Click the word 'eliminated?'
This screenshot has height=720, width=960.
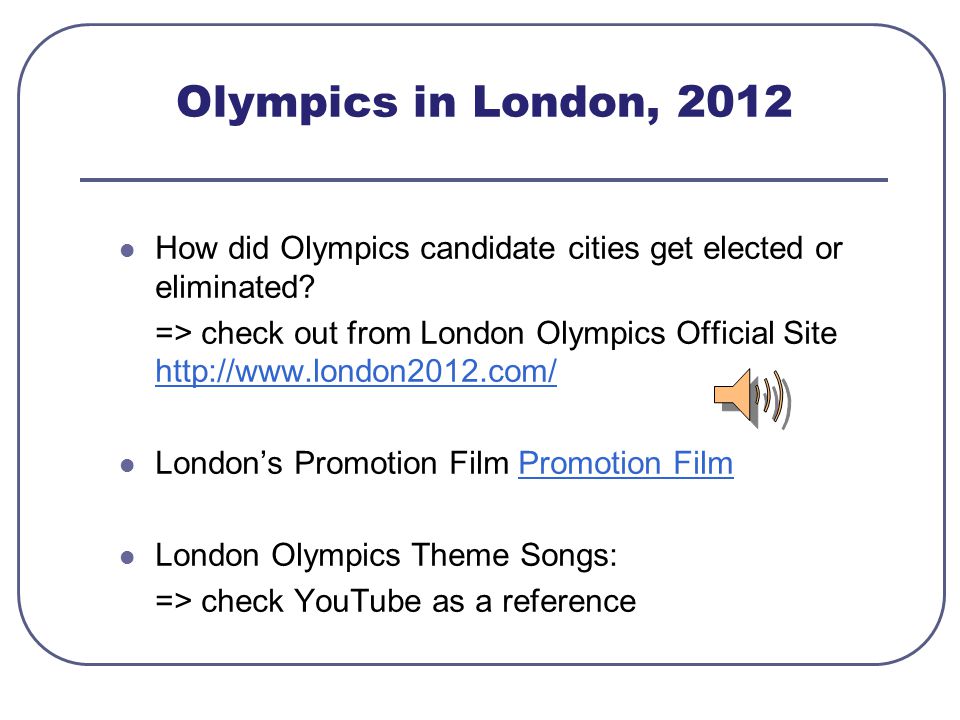coord(235,287)
